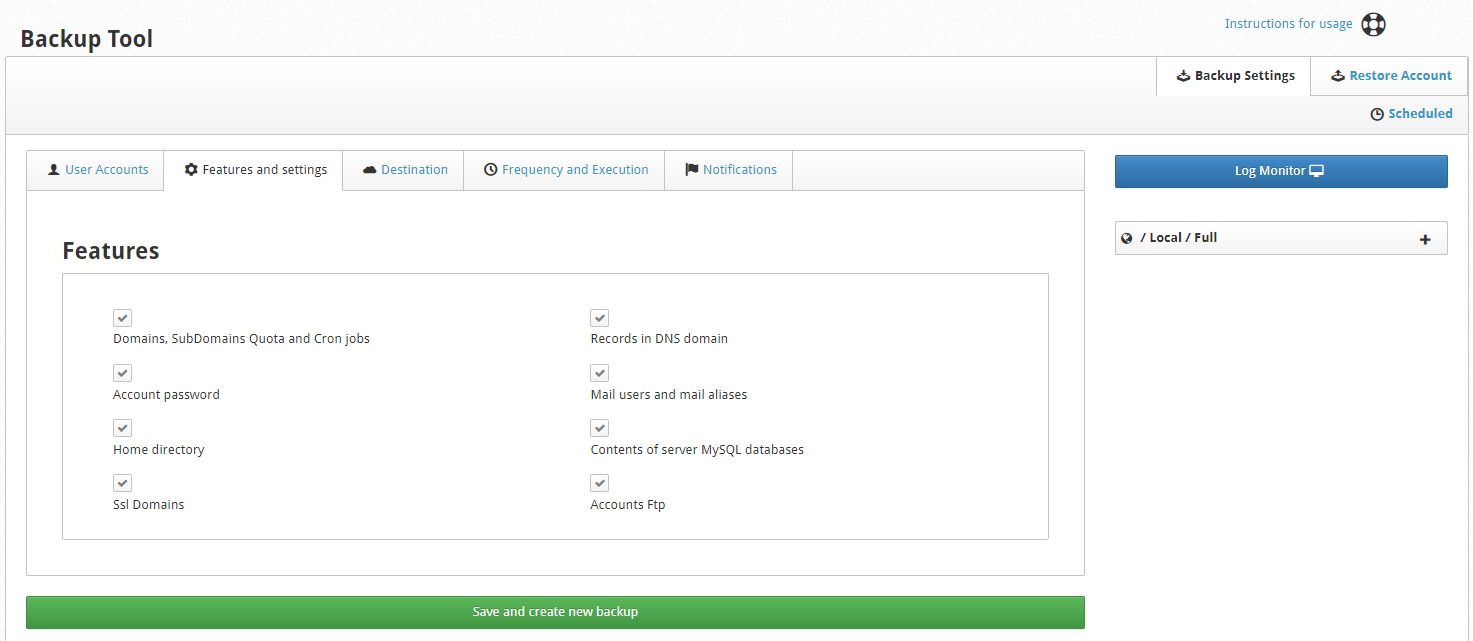1473x641 pixels.
Task: Open the Scheduled backups link
Action: [1411, 114]
